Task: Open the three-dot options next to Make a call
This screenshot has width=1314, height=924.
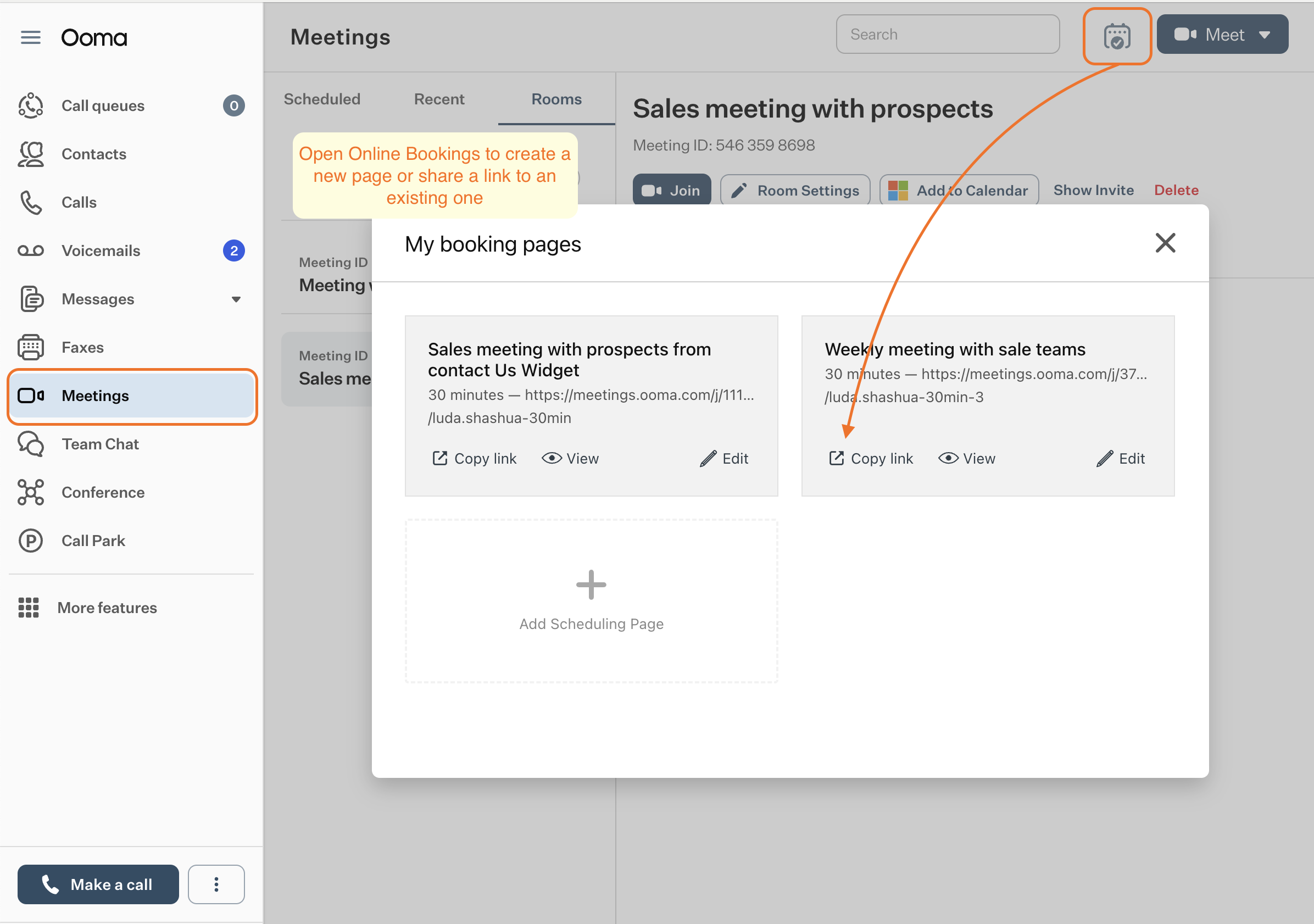Action: coord(216,884)
